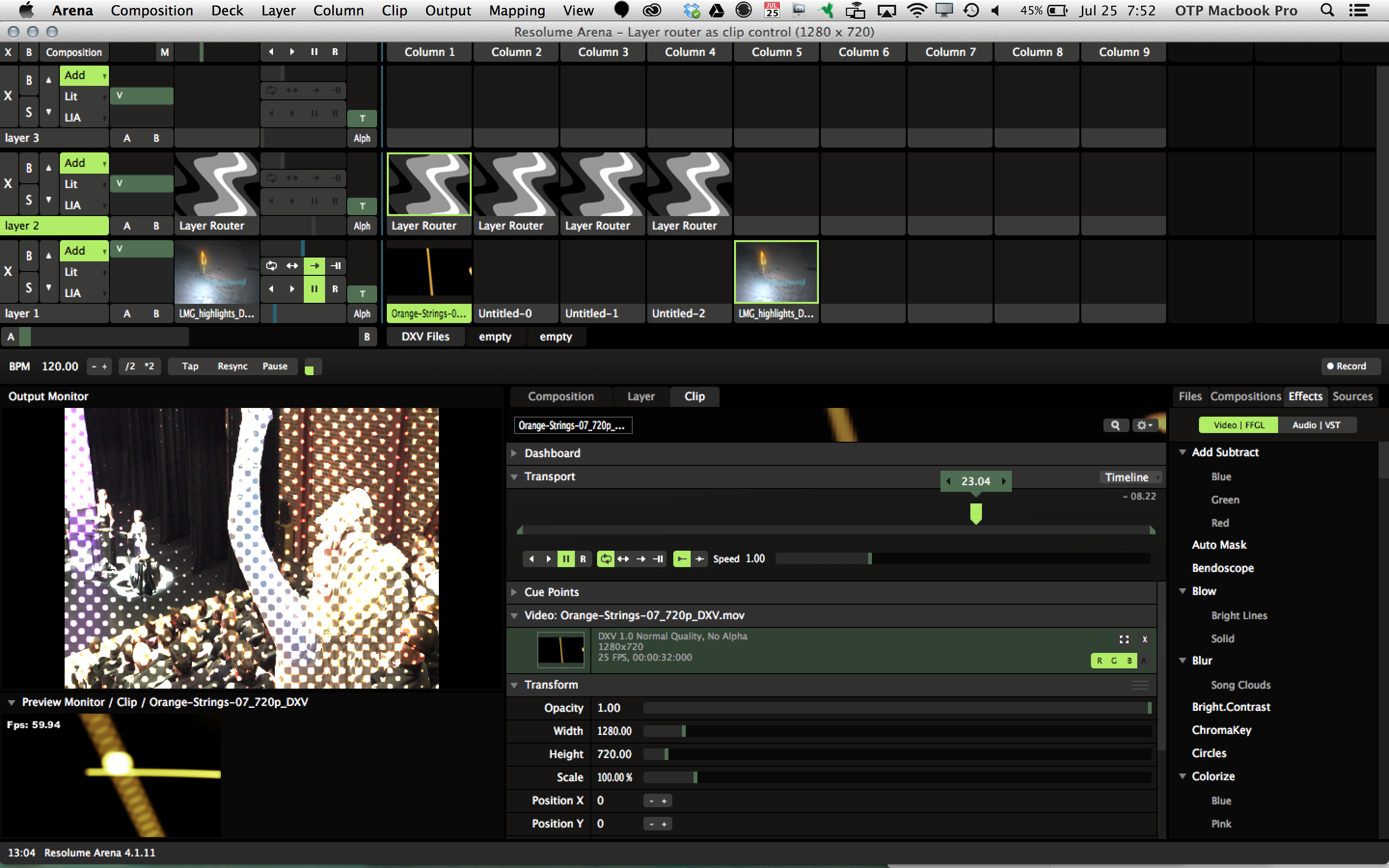Toggle Solo S on layer 2
This screenshot has height=868, width=1389.
(x=29, y=200)
